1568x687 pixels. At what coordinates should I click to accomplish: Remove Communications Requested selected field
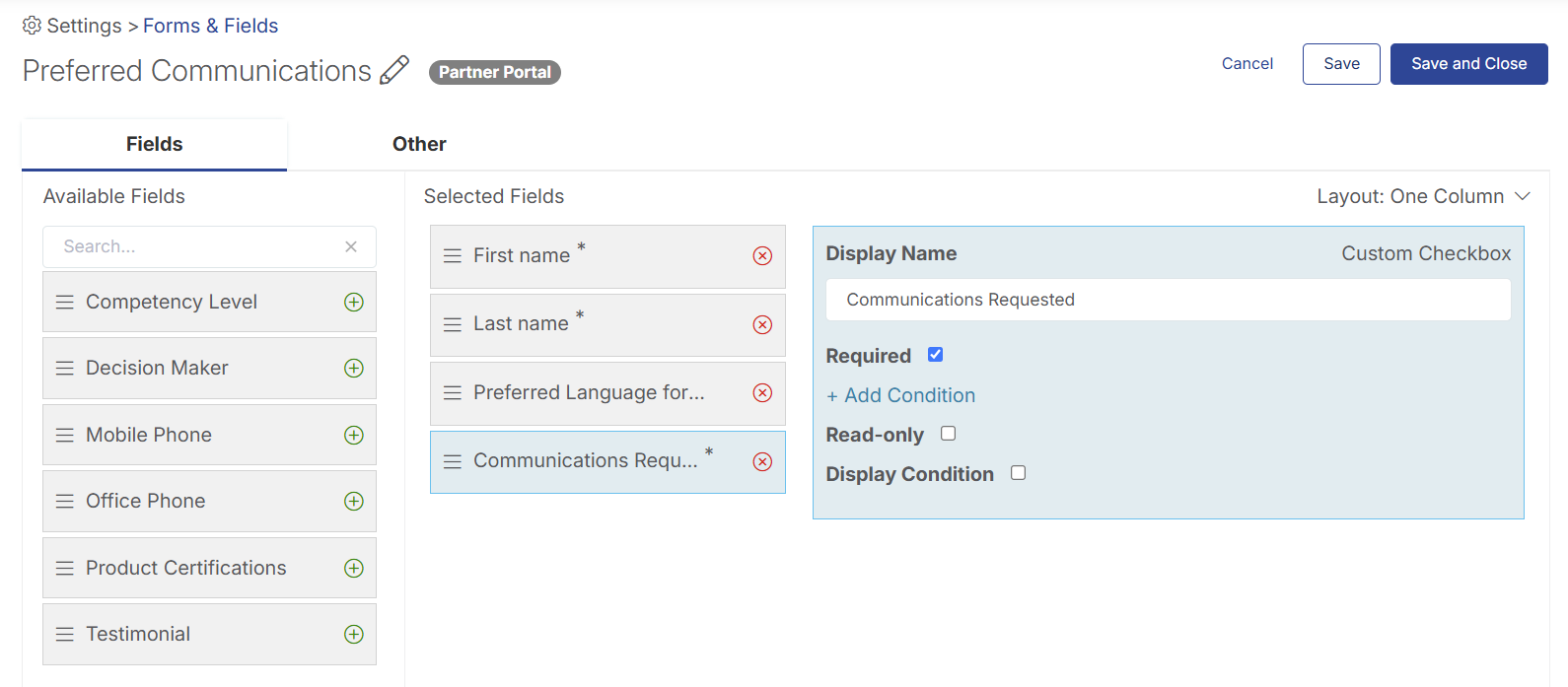(x=762, y=462)
